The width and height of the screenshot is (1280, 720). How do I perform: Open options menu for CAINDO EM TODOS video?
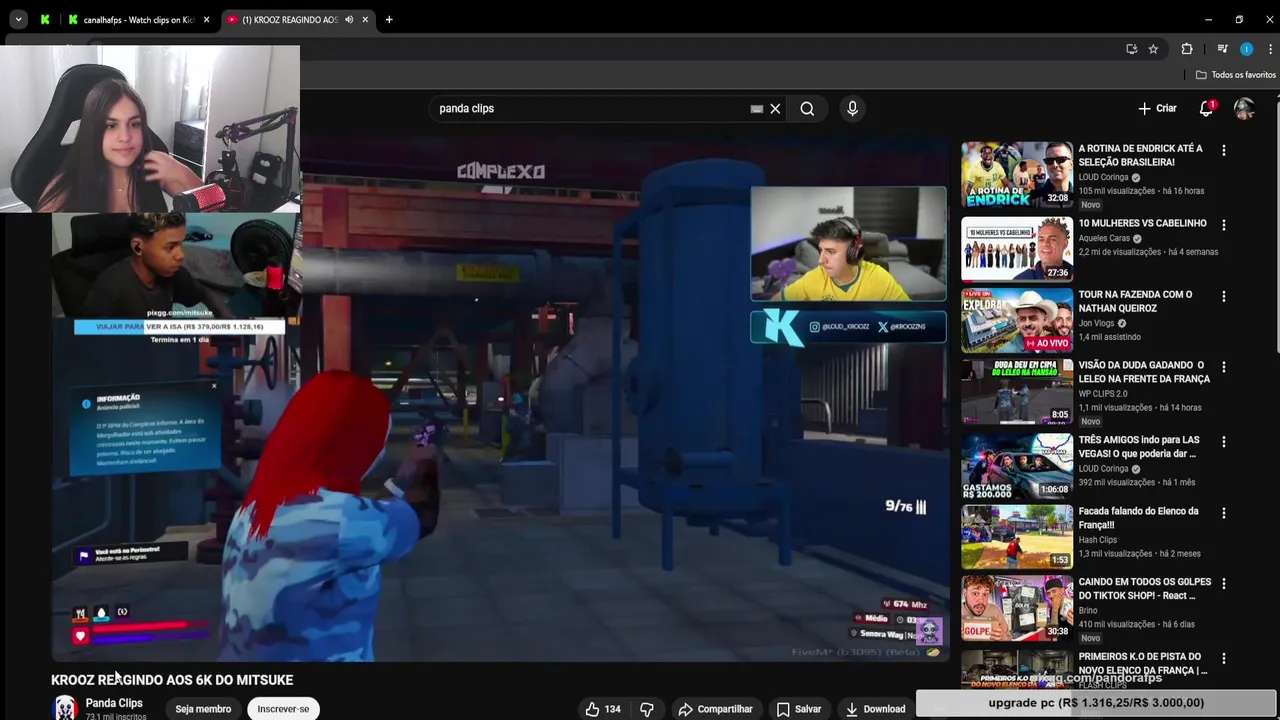point(1223,583)
